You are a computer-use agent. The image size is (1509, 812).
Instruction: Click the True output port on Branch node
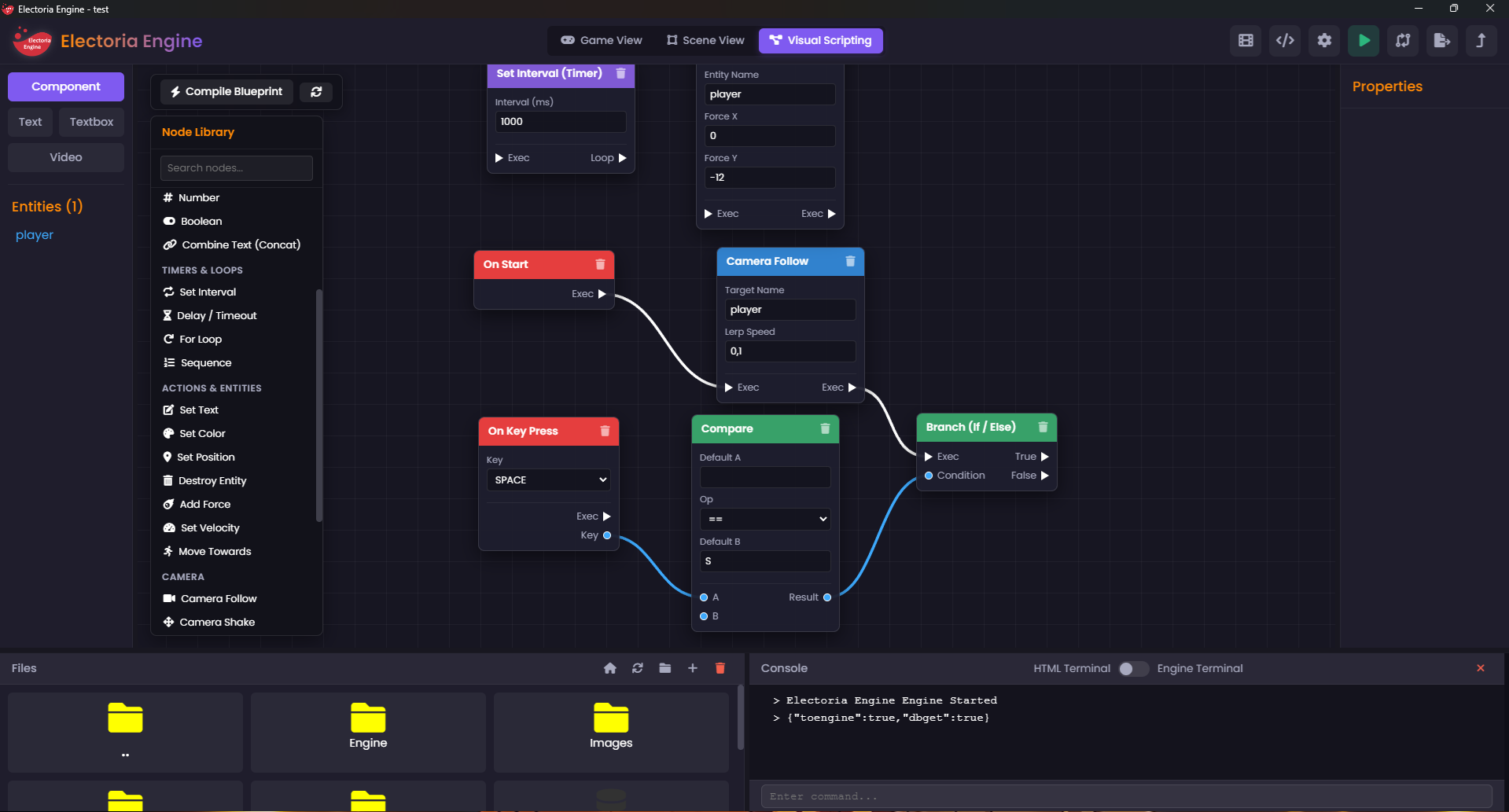(x=1045, y=457)
